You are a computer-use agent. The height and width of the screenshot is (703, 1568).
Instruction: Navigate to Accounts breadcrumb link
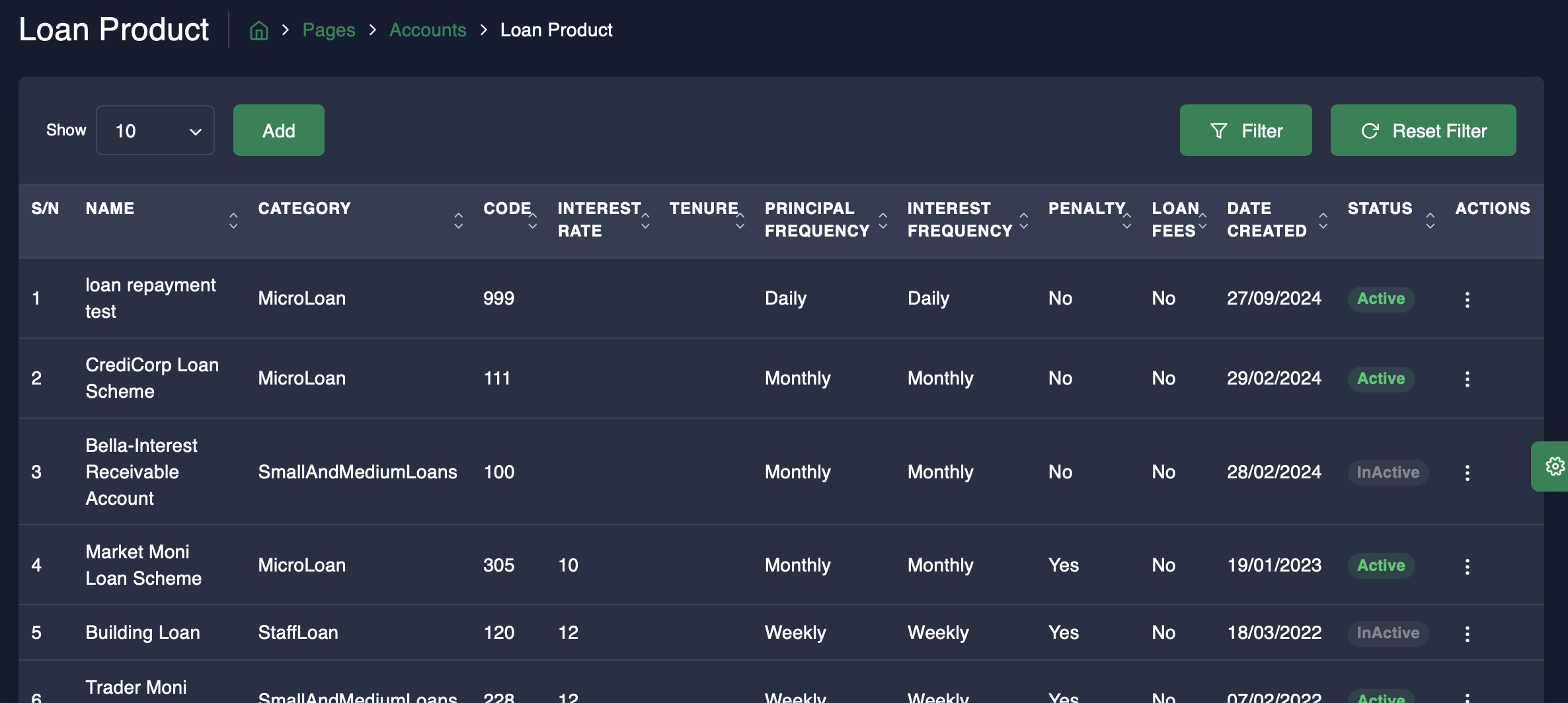tap(427, 30)
